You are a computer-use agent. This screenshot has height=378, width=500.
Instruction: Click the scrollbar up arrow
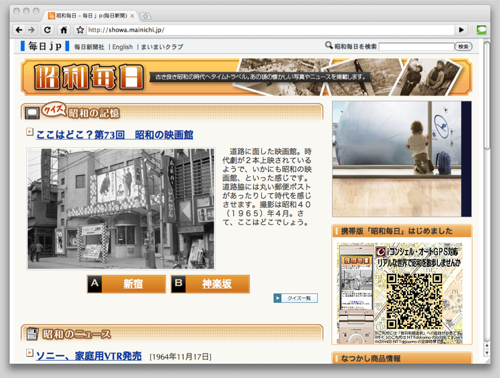pos(487,345)
